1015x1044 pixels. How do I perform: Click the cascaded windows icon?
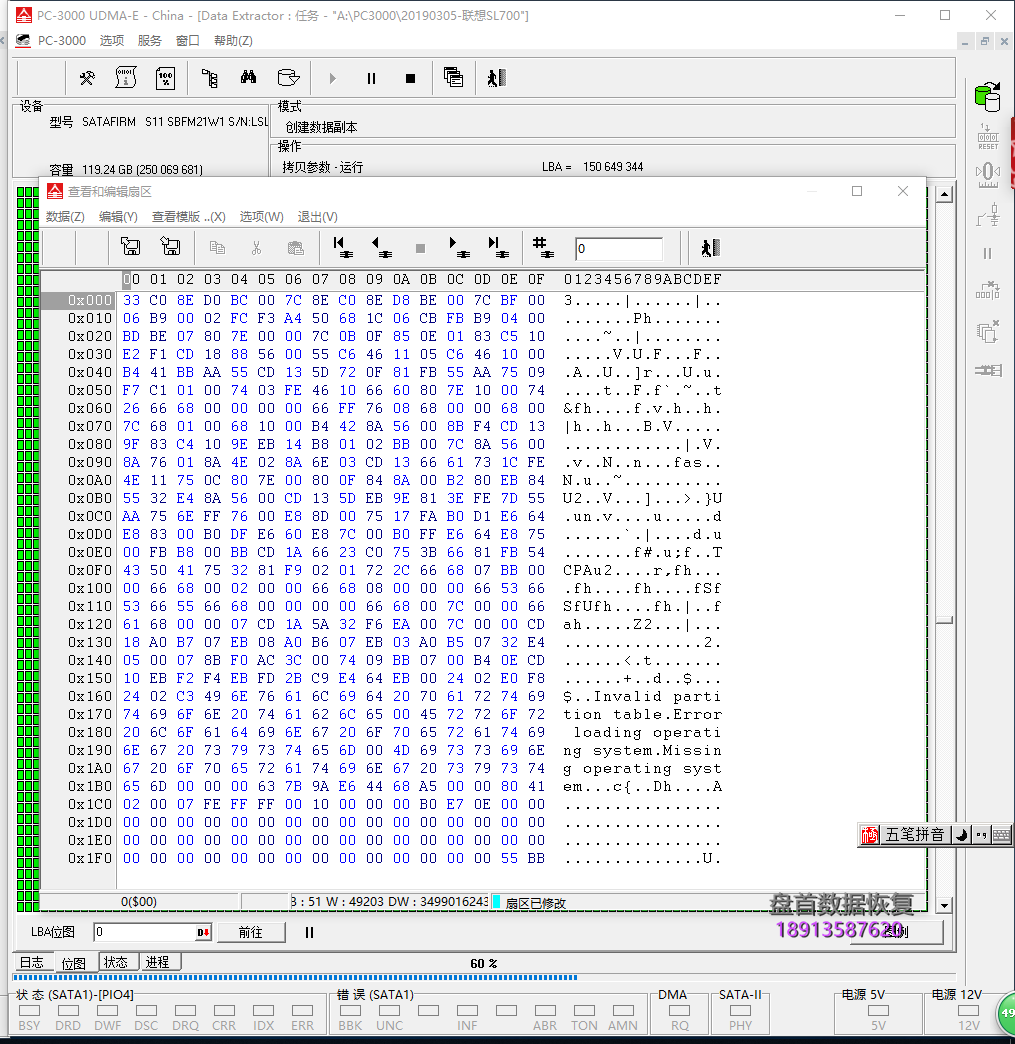[453, 77]
